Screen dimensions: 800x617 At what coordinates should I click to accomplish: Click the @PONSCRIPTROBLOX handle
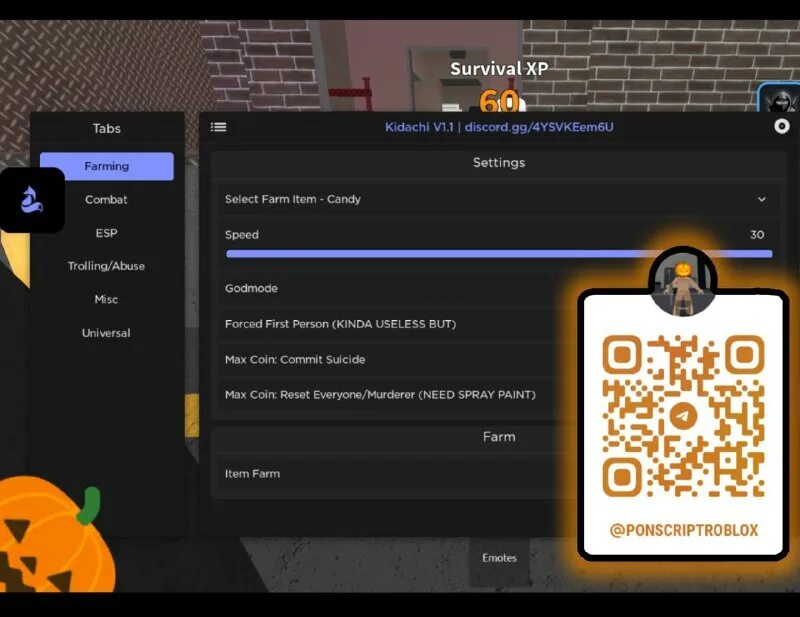click(683, 530)
